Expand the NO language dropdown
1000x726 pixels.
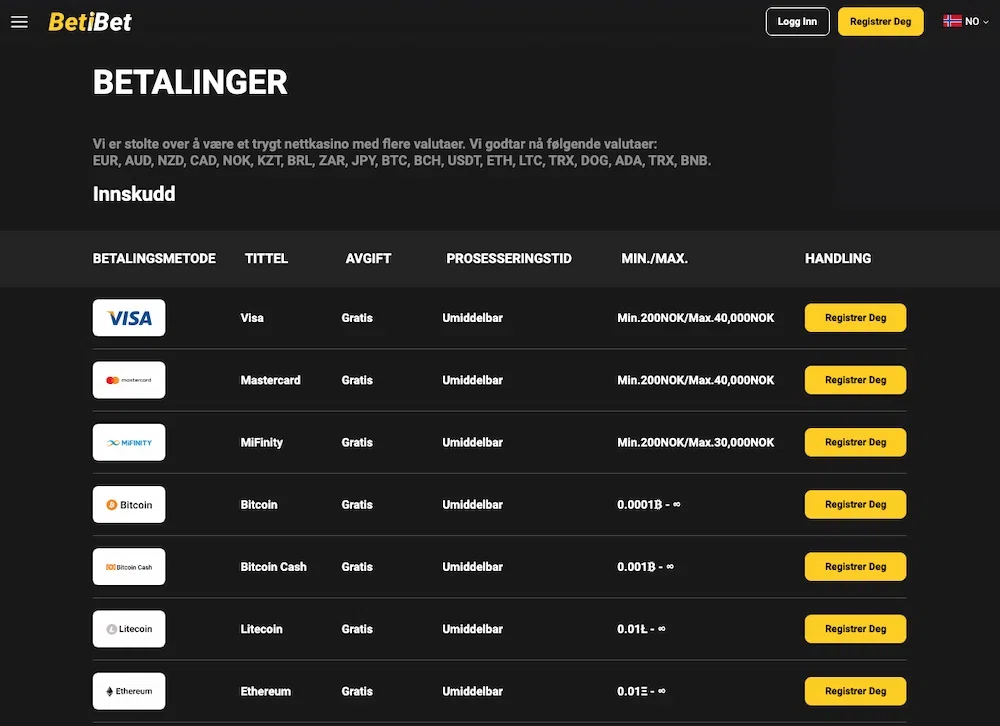975,22
